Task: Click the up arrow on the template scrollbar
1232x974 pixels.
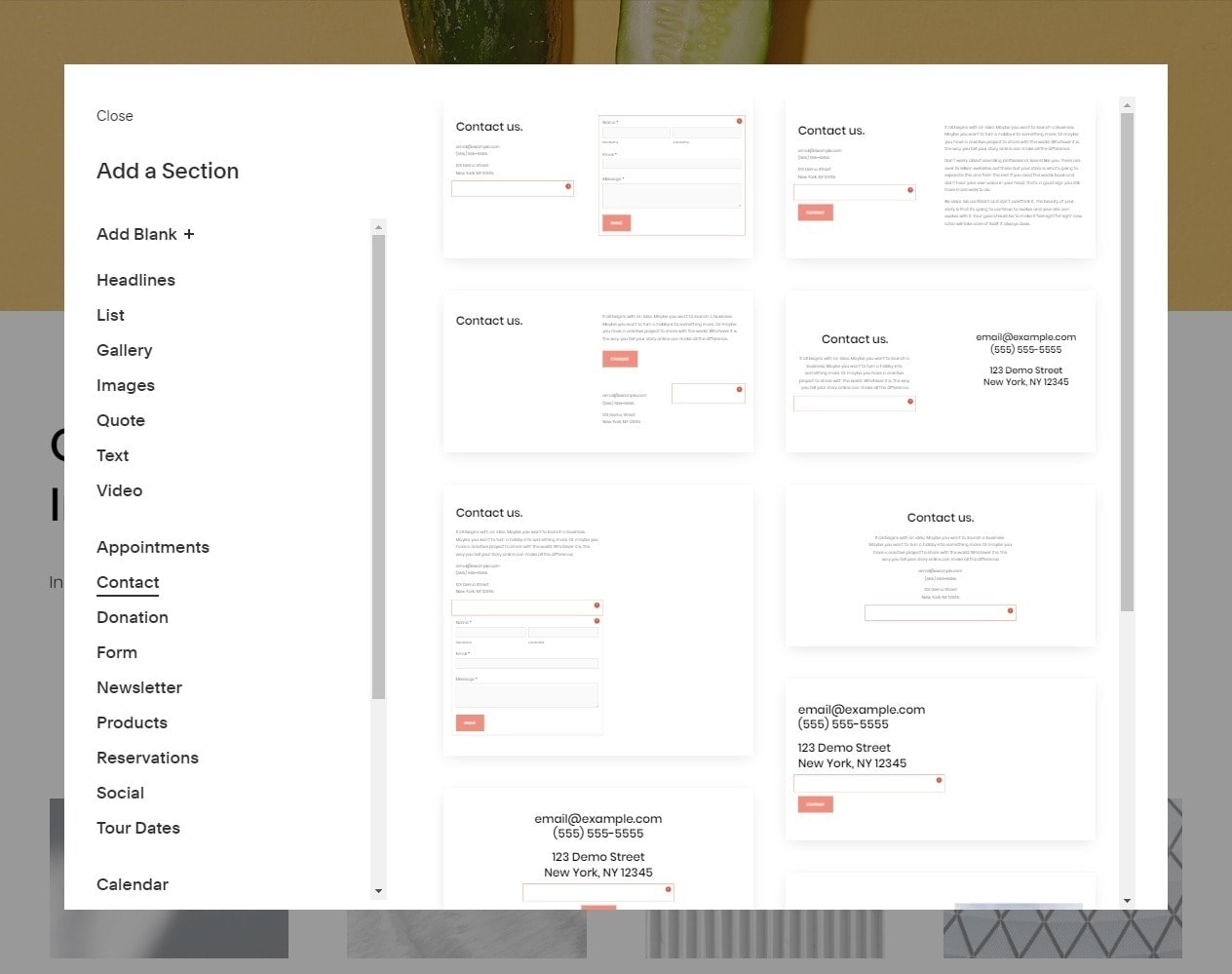Action: click(x=1127, y=103)
